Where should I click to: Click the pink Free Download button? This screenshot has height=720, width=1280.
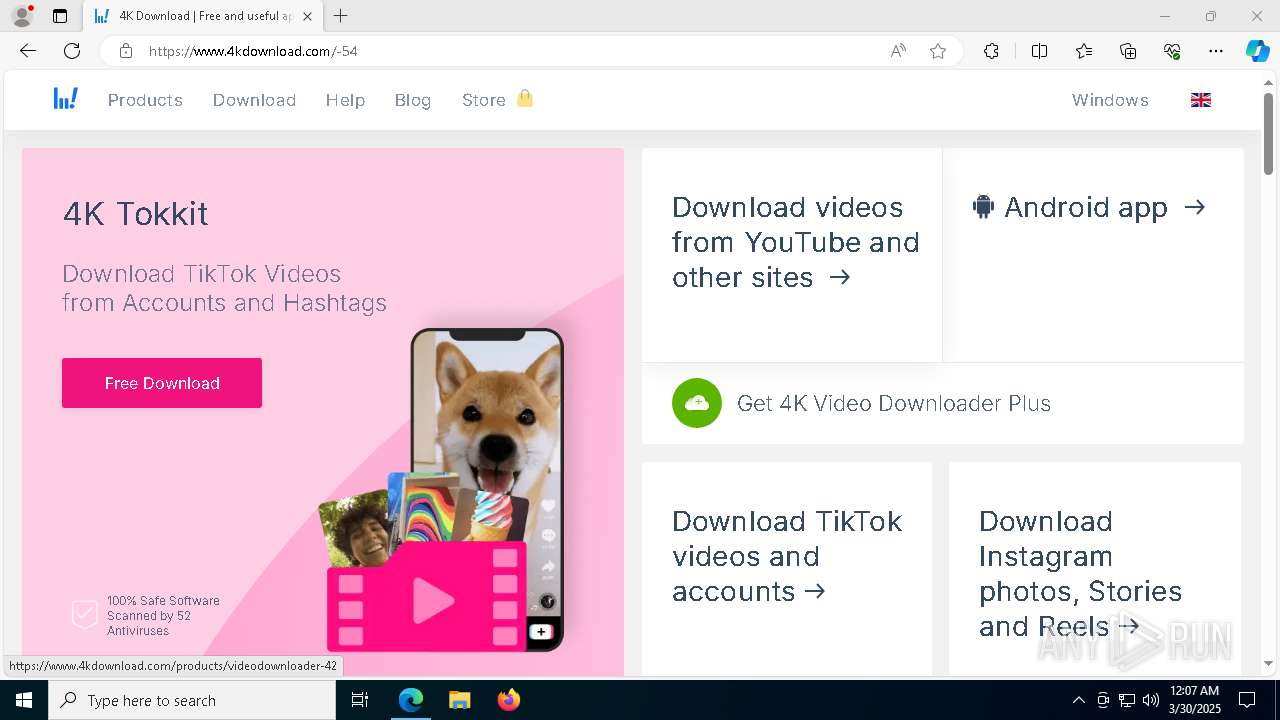pos(162,383)
